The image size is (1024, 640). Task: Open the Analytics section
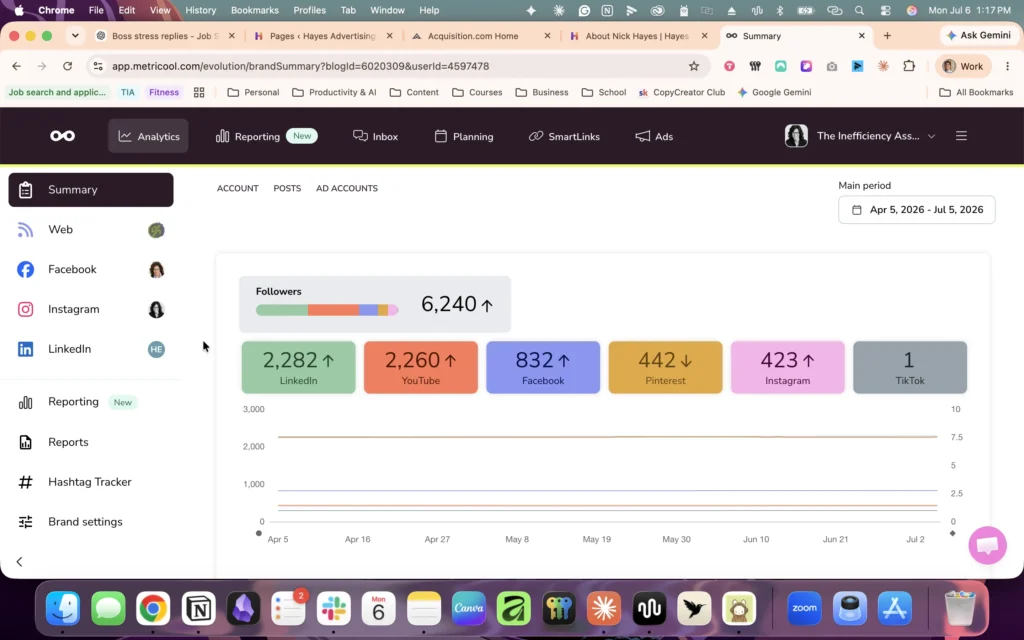148,136
